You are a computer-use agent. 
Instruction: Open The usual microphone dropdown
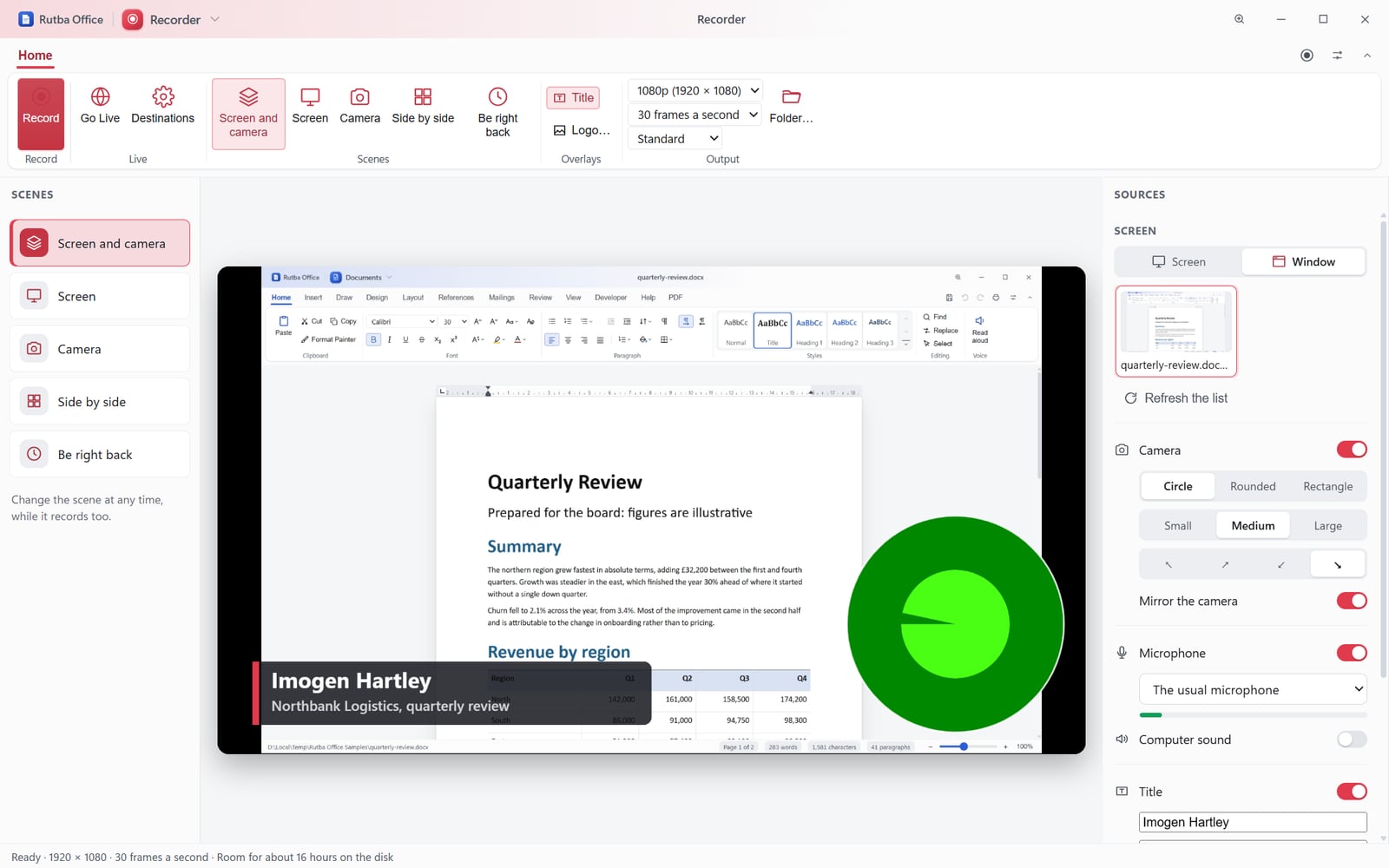1253,689
